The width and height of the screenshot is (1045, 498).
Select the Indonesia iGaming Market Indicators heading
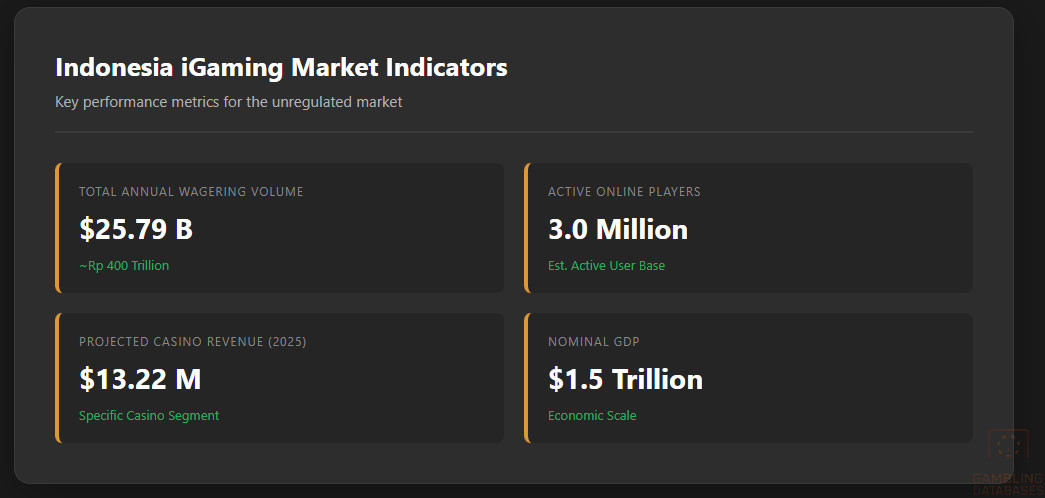[x=281, y=68]
